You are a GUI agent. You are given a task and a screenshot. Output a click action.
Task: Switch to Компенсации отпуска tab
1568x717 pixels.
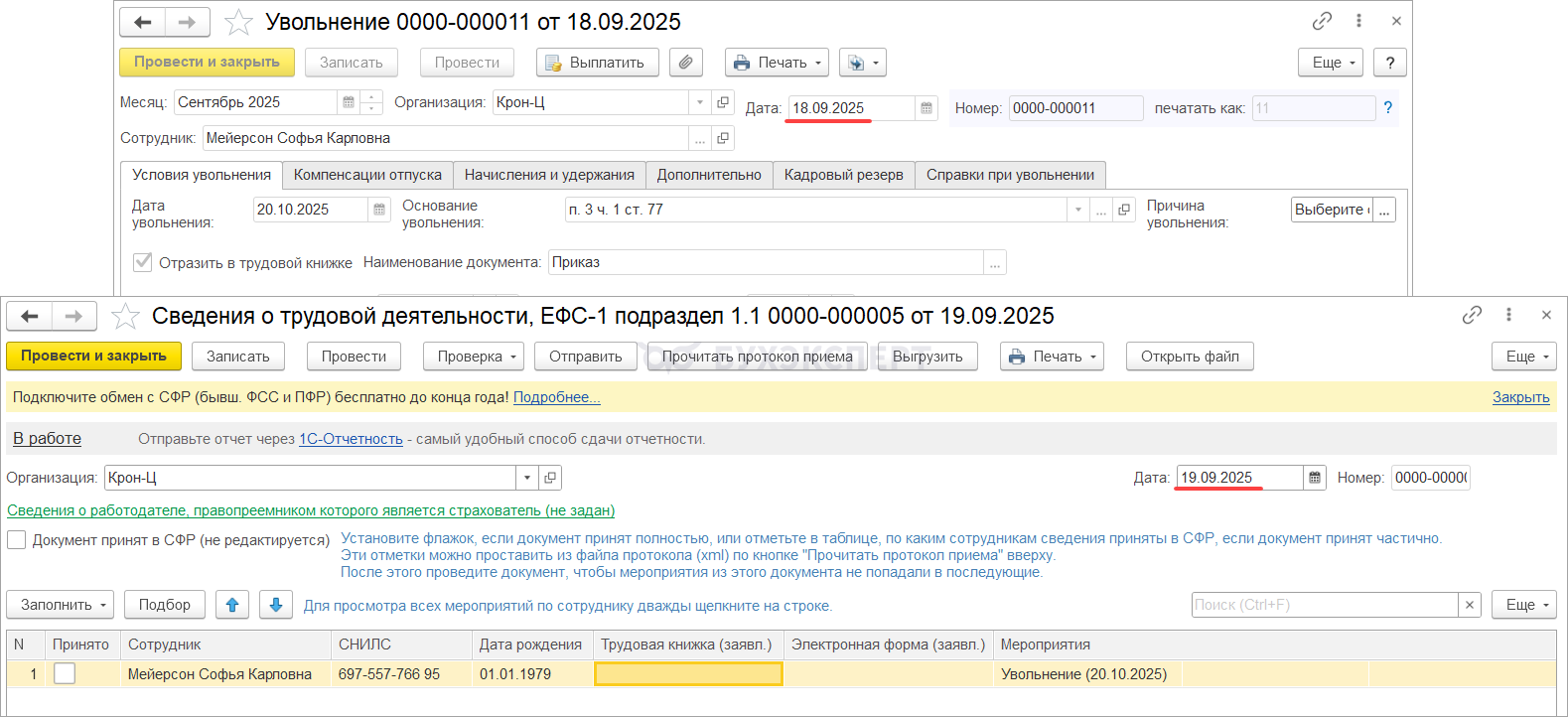pos(367,175)
